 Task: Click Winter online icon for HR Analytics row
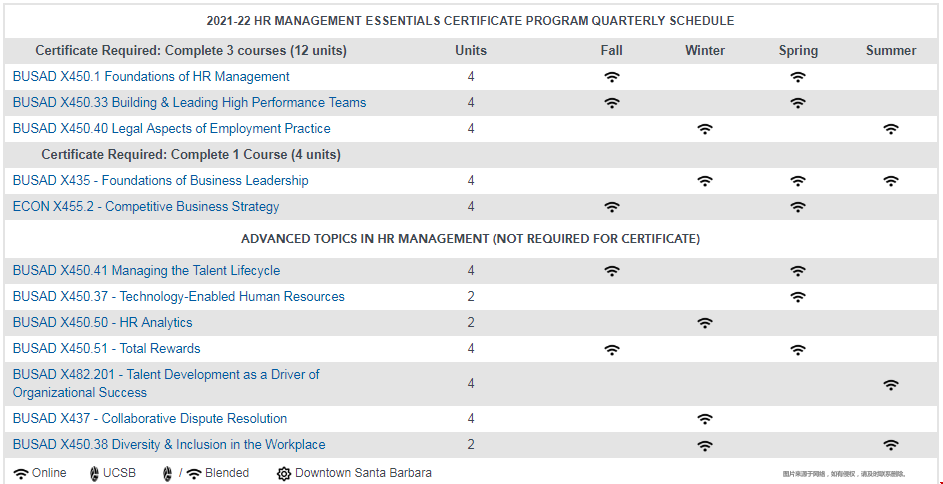tap(705, 323)
